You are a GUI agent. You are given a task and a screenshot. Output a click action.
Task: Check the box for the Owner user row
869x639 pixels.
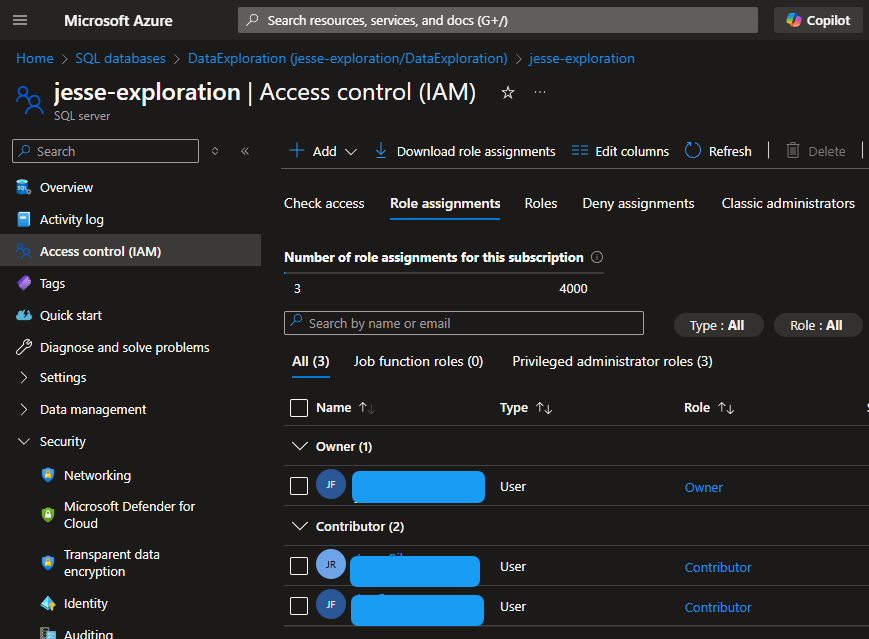pyautogui.click(x=299, y=486)
